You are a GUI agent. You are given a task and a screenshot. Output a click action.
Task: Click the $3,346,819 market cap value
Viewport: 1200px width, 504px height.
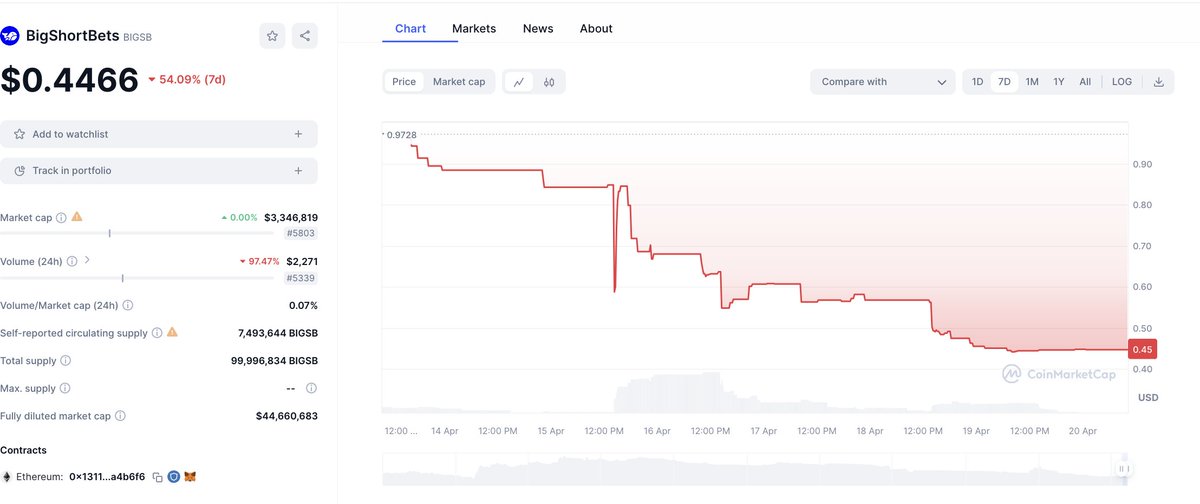[291, 217]
